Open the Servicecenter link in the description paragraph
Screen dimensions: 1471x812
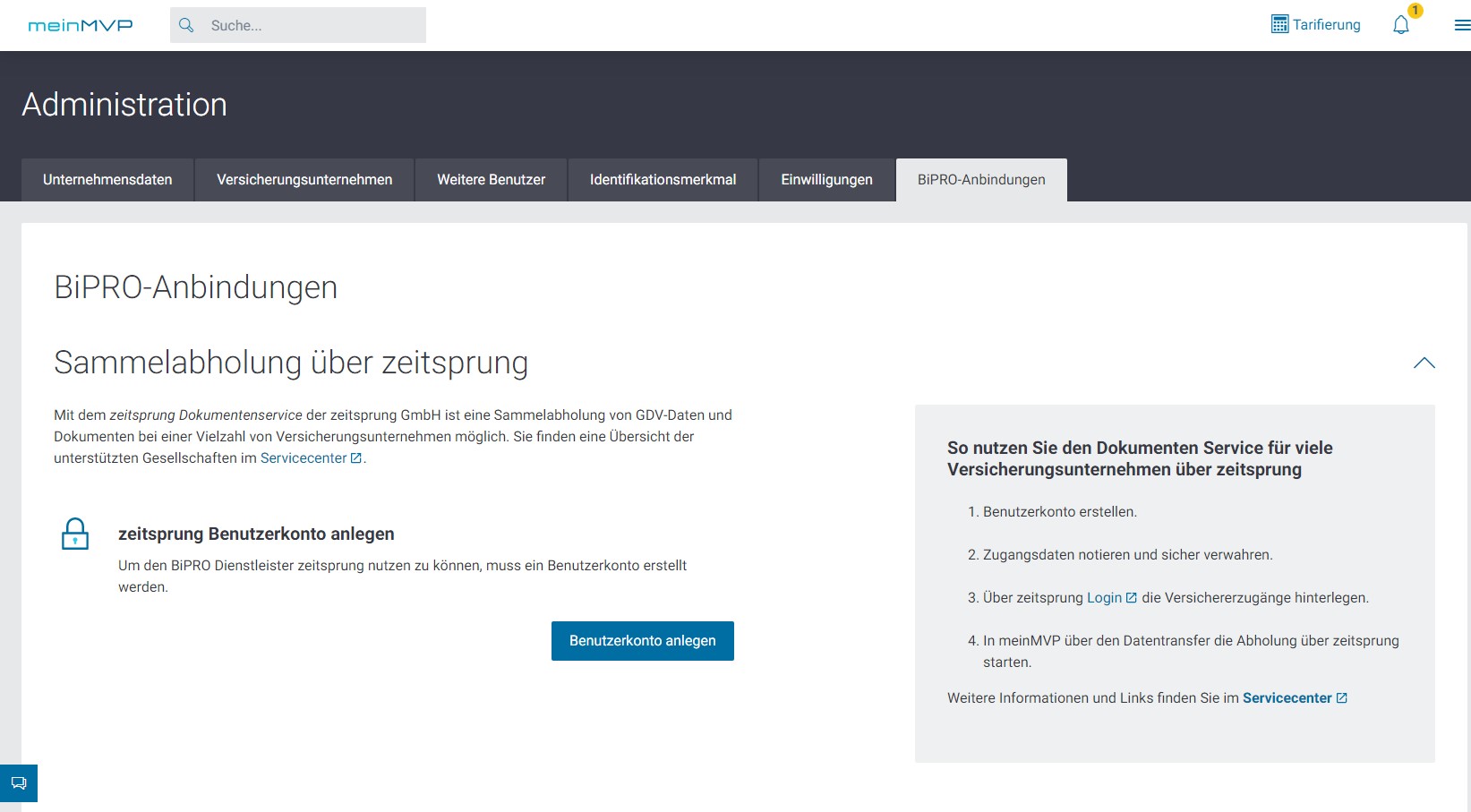coord(311,458)
